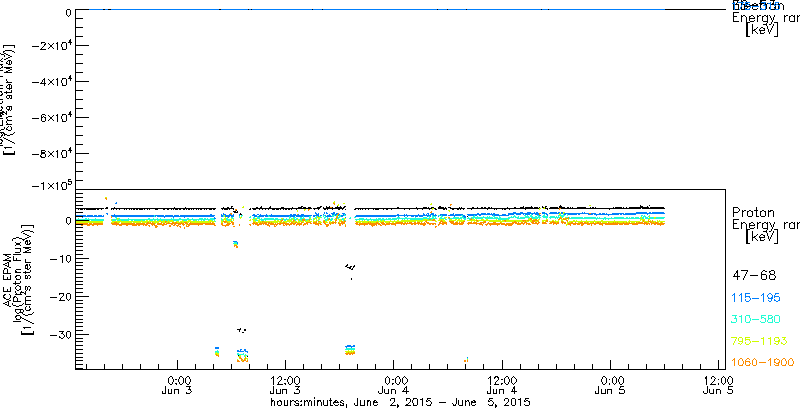Click the -30 tick on the proton flux axis
800x410 pixels.
tap(59, 334)
